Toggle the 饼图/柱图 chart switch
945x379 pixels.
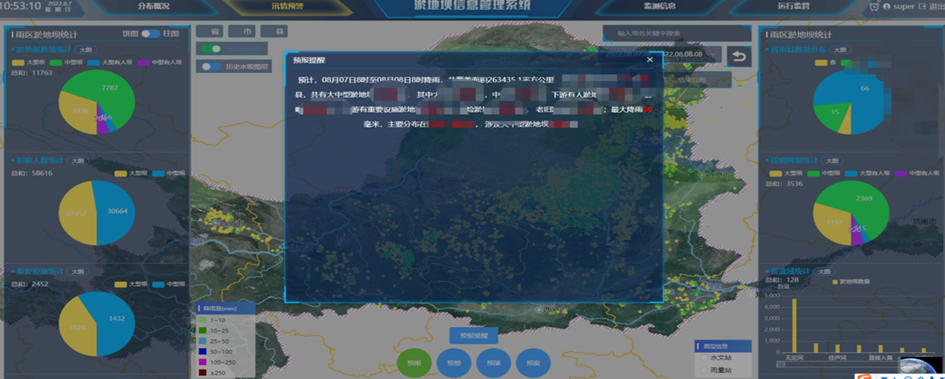click(x=151, y=34)
